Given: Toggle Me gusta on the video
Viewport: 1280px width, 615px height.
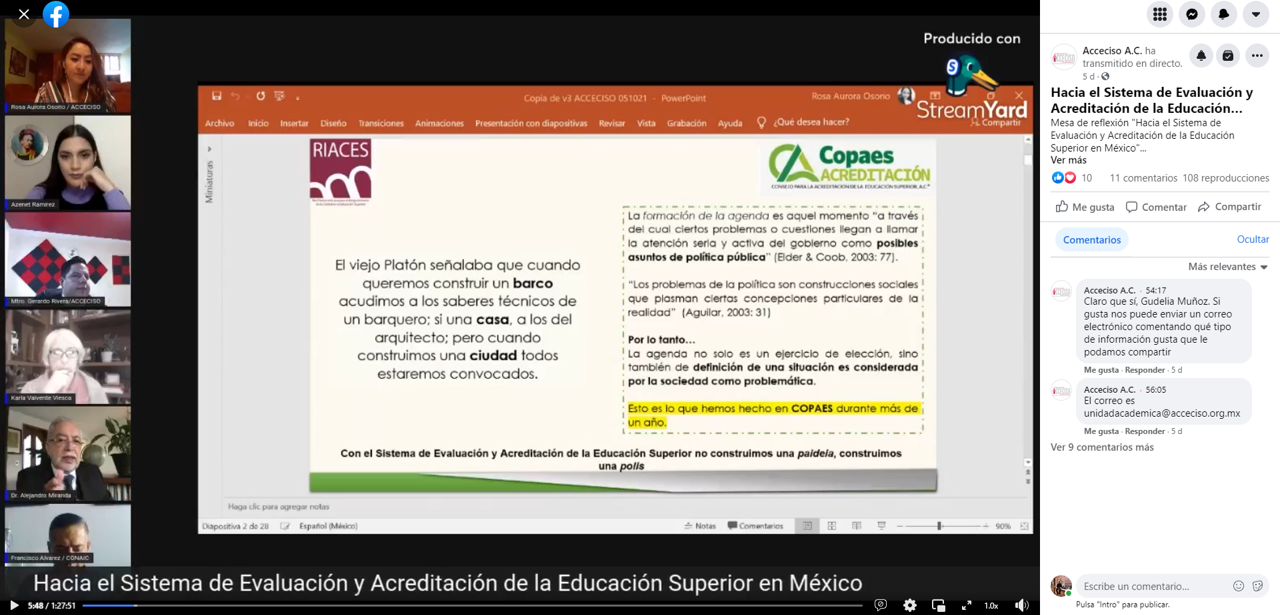Looking at the screenshot, I should coord(1085,207).
